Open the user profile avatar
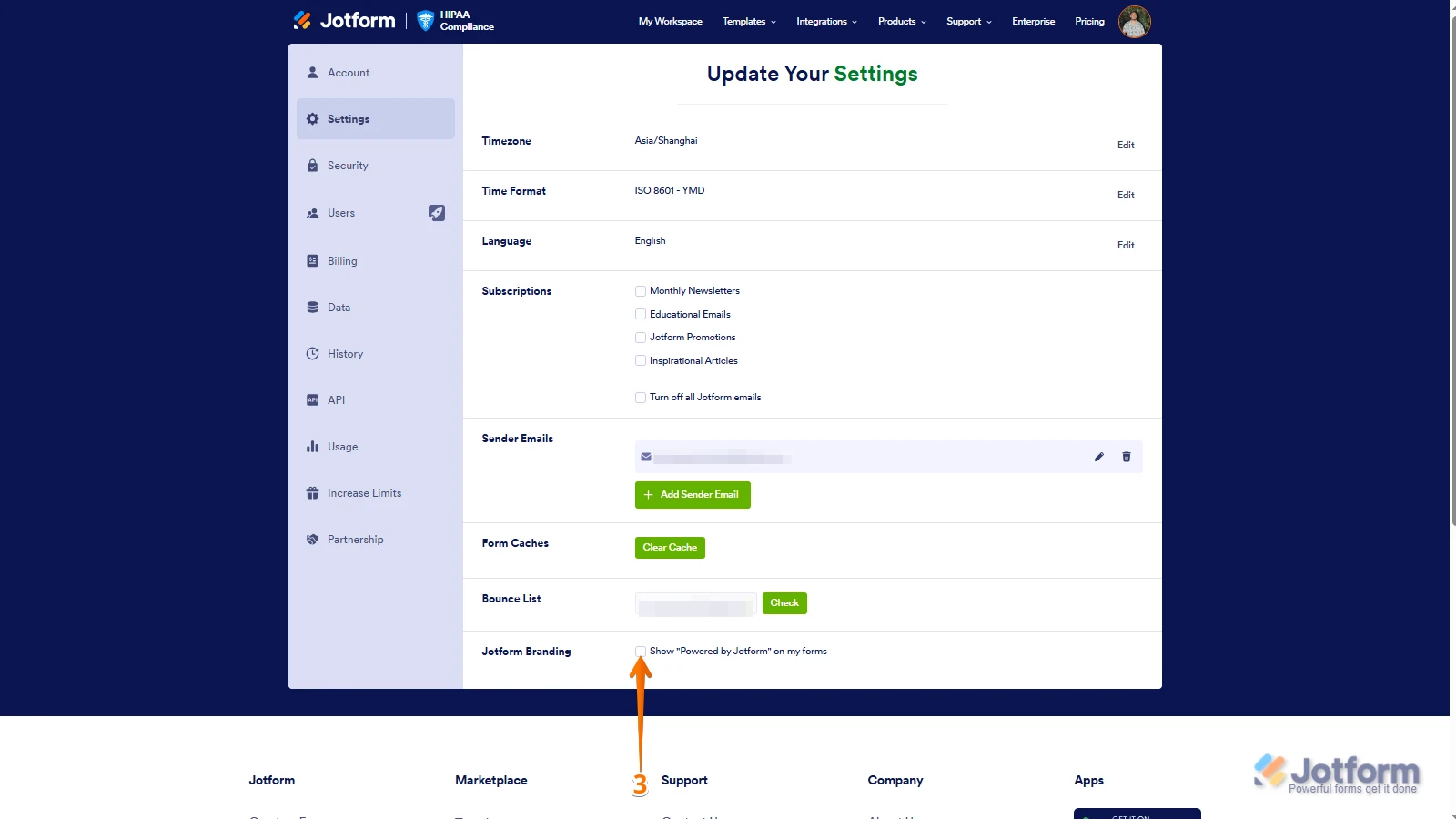 (1134, 22)
